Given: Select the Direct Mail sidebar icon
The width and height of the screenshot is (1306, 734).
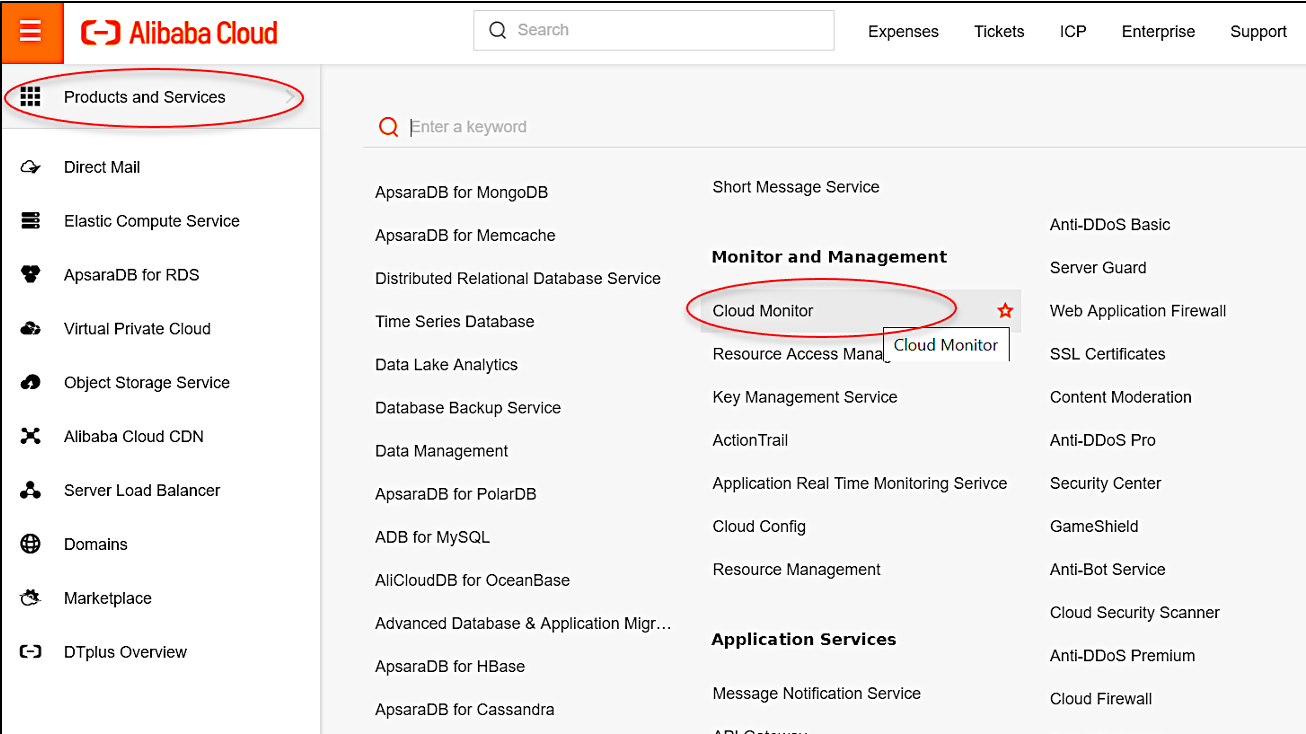Looking at the screenshot, I should pos(31,166).
